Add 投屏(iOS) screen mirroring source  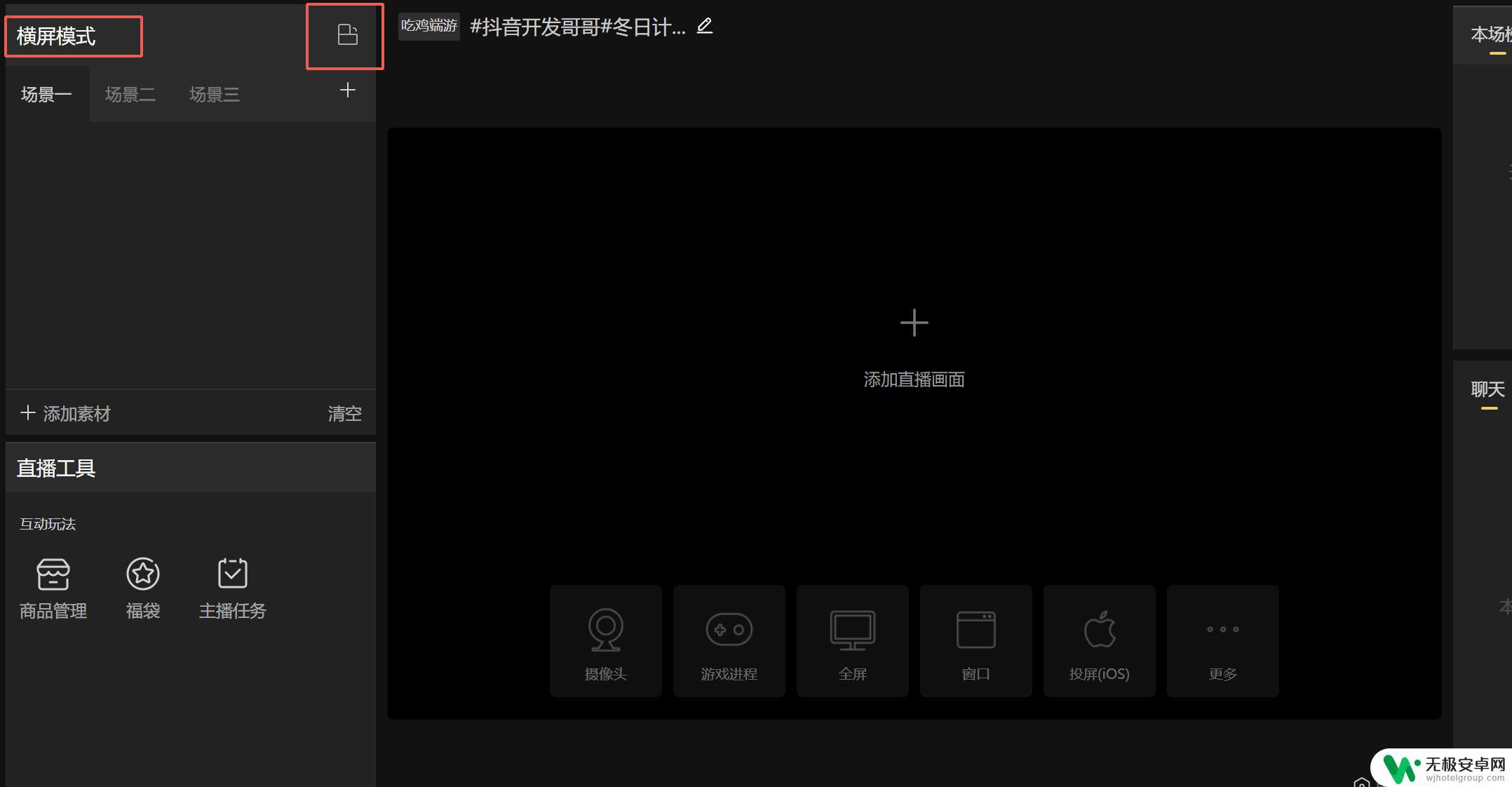pyautogui.click(x=1100, y=641)
